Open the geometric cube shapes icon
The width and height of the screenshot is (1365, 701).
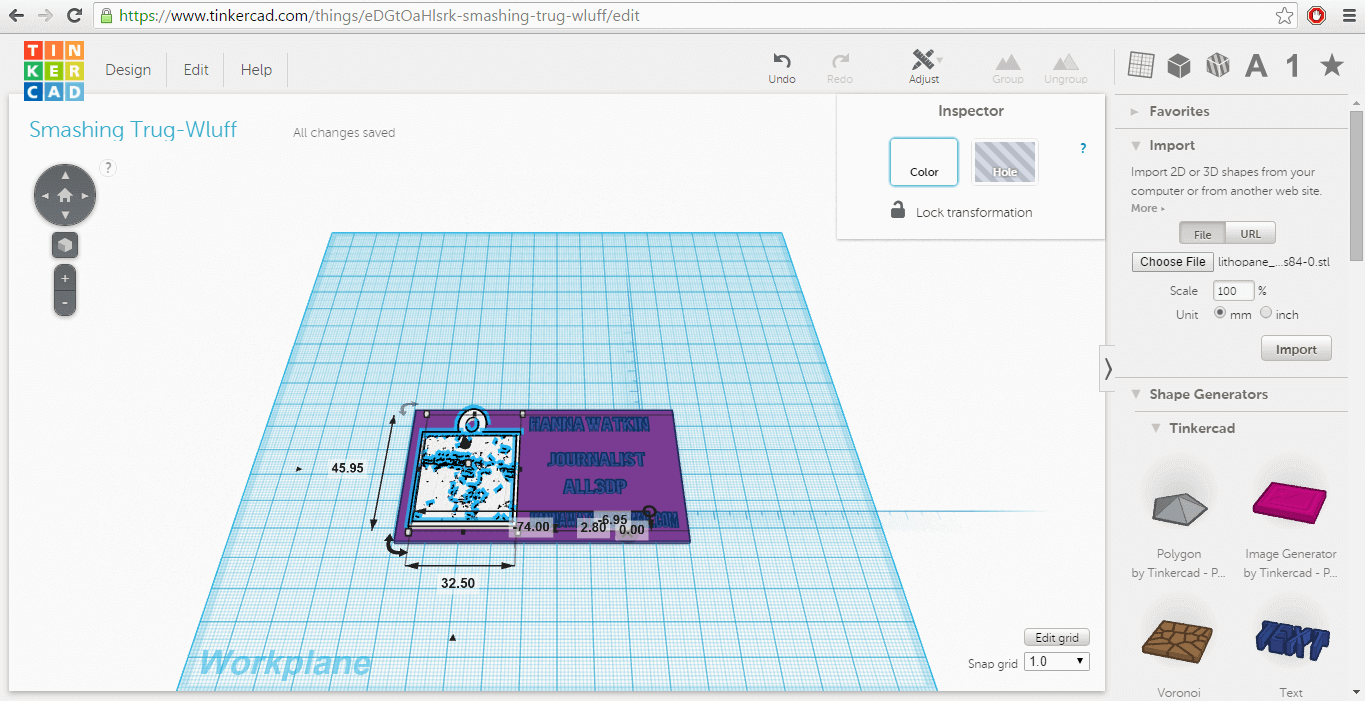pyautogui.click(x=1179, y=66)
